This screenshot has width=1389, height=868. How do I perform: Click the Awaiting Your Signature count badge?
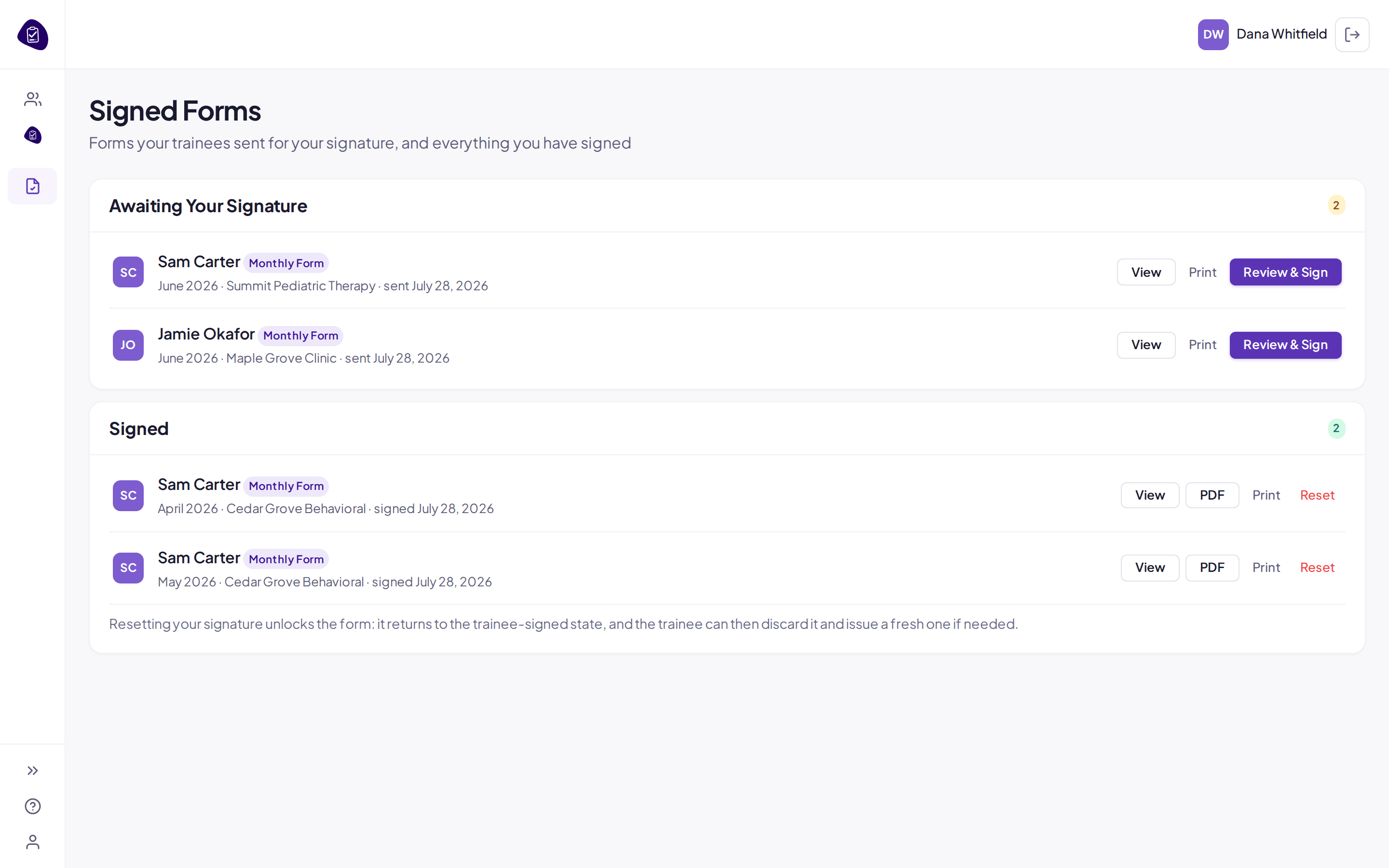(x=1336, y=205)
